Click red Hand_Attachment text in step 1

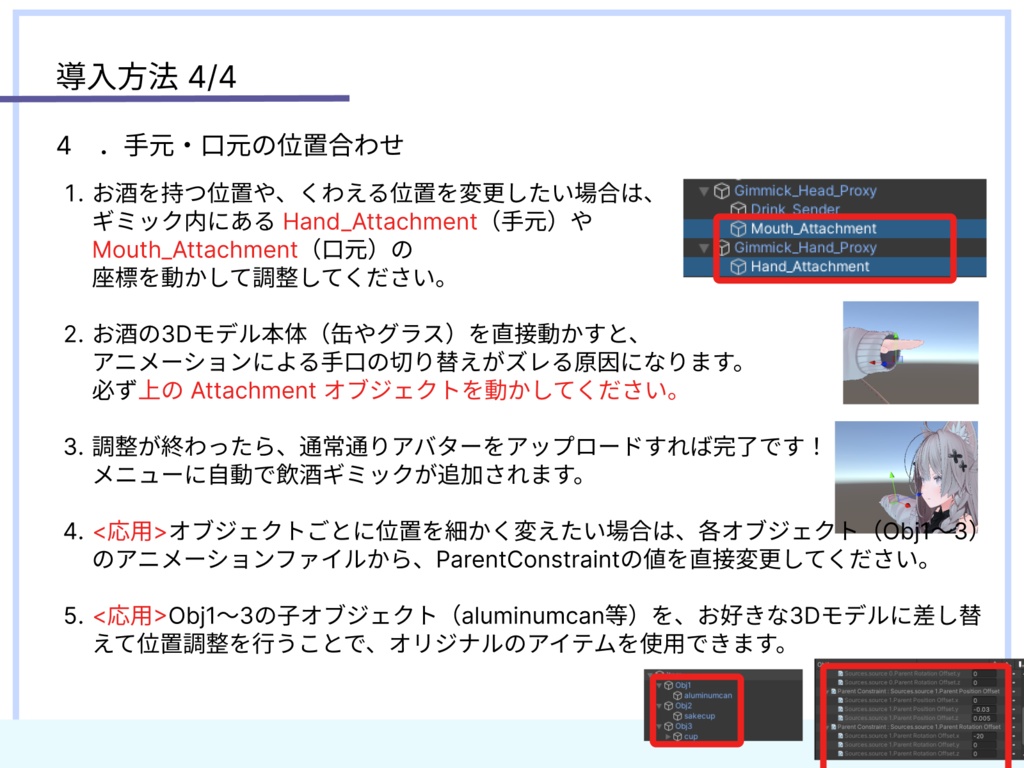tap(380, 221)
